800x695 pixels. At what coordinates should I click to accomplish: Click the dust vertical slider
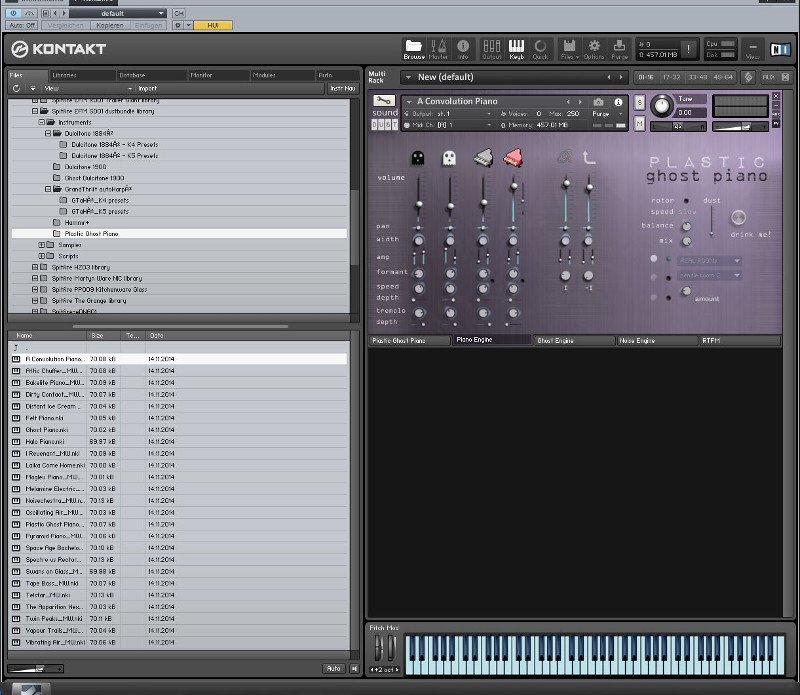[x=711, y=220]
